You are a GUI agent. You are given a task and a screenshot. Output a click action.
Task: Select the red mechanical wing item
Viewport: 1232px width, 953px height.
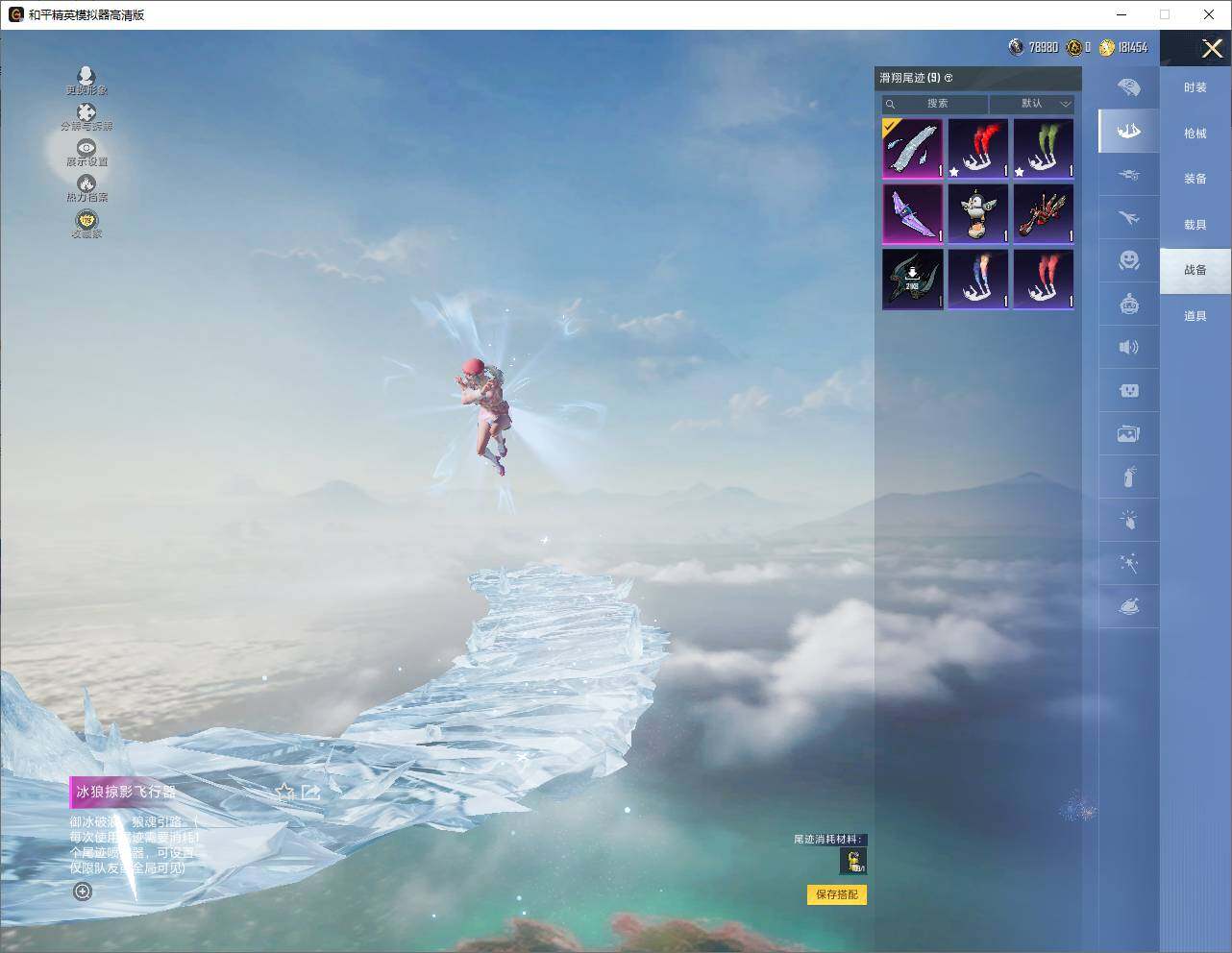pos(1044,213)
